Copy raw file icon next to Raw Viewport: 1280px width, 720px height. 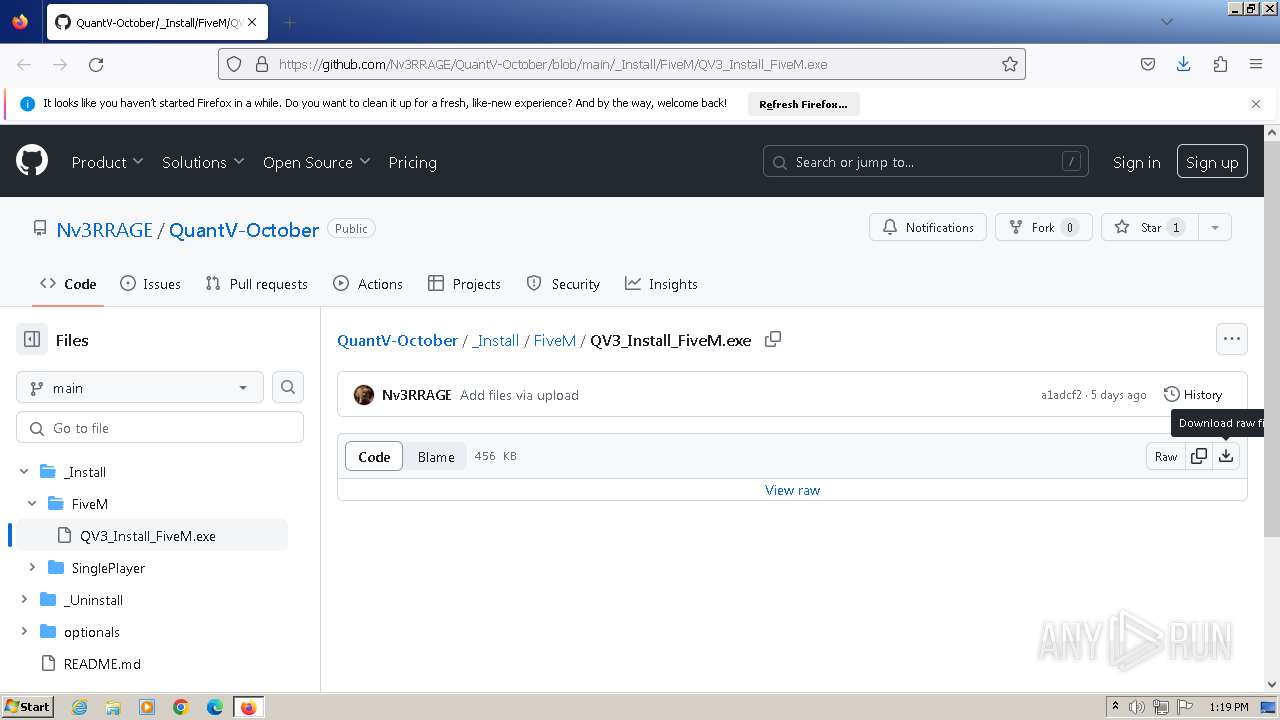click(1199, 456)
